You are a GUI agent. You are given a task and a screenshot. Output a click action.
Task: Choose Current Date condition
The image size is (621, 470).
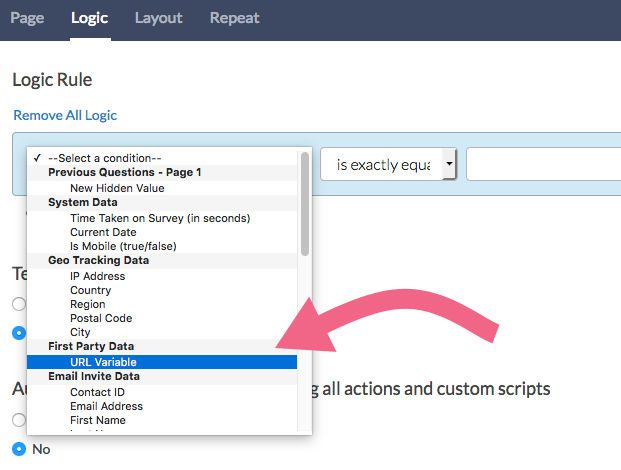click(104, 232)
